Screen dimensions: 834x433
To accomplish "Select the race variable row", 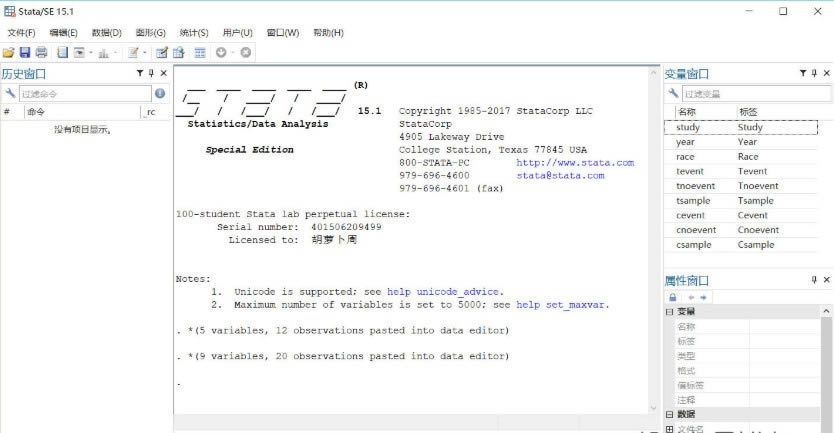I will (741, 157).
